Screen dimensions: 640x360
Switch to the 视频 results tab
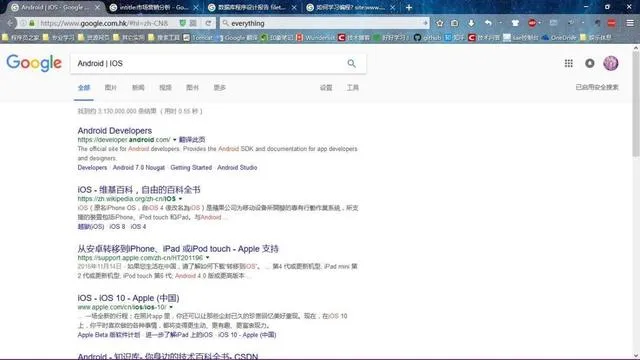(165, 88)
